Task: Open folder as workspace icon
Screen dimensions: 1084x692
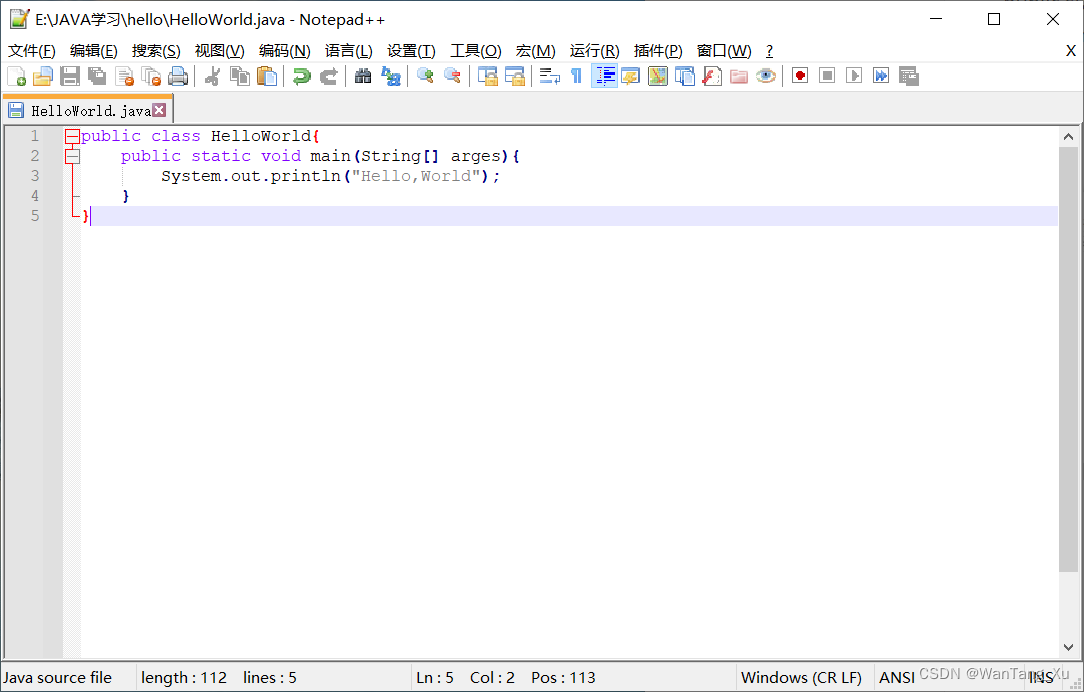Action: click(738, 76)
